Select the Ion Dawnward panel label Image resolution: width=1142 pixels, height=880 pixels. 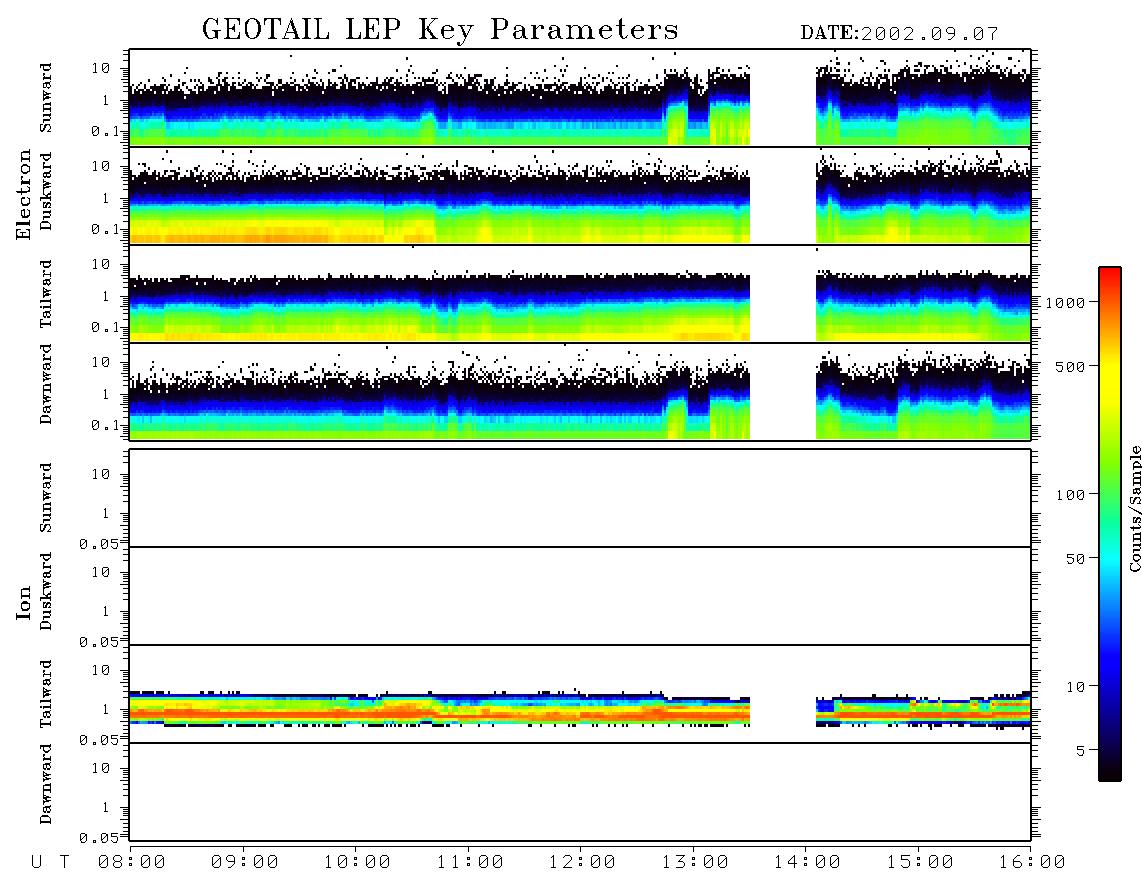(x=46, y=784)
